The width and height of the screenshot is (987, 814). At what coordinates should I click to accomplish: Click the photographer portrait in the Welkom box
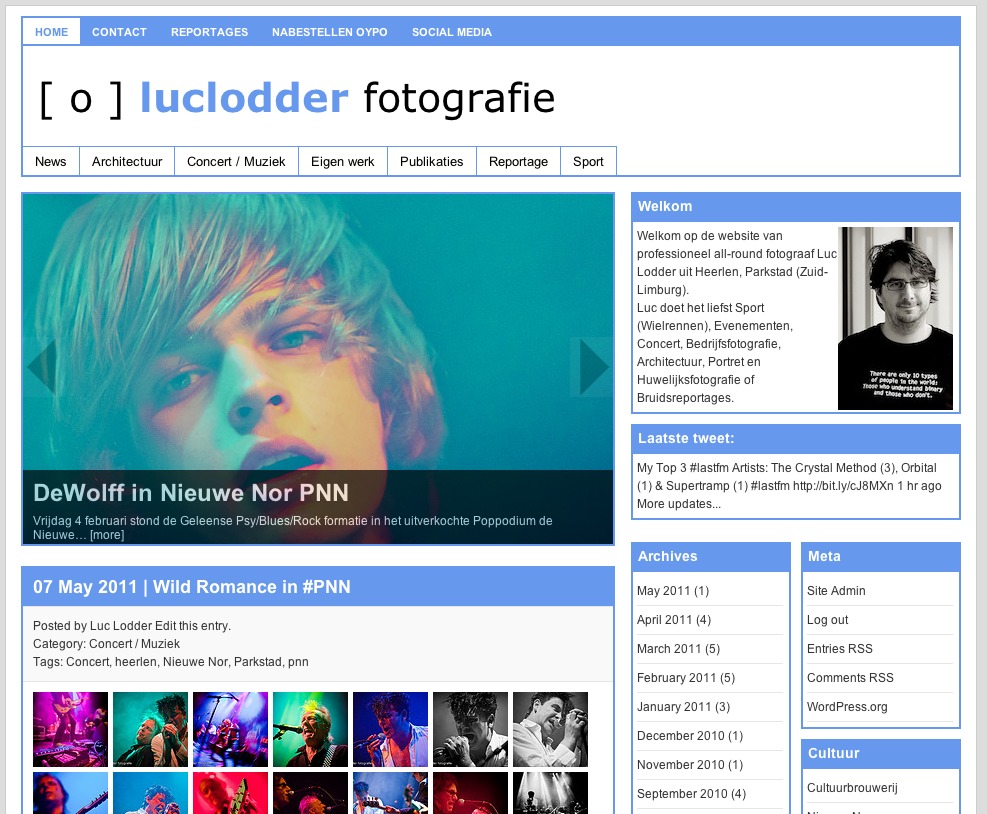pyautogui.click(x=895, y=319)
